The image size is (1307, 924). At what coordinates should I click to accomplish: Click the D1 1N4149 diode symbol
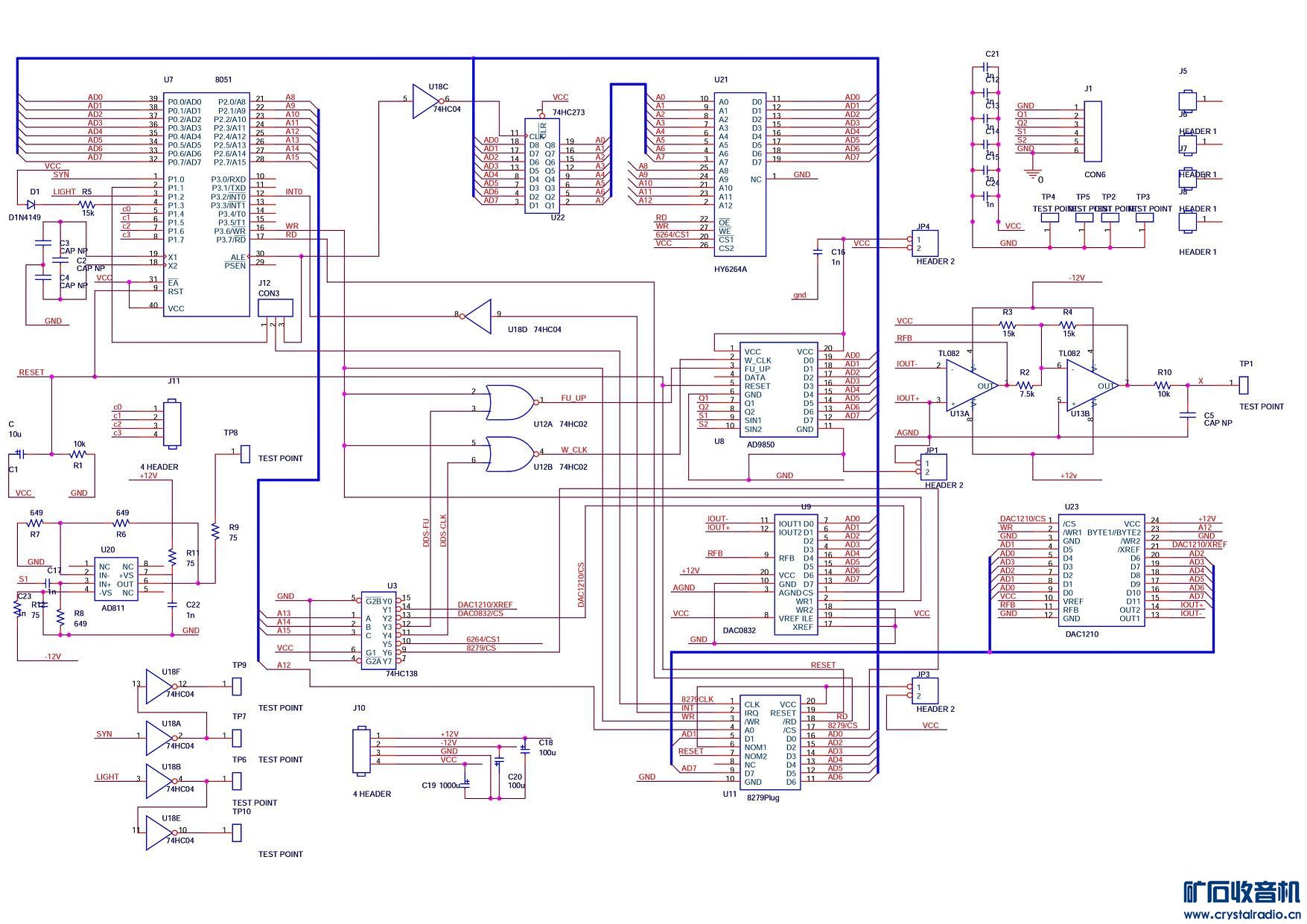point(31,204)
